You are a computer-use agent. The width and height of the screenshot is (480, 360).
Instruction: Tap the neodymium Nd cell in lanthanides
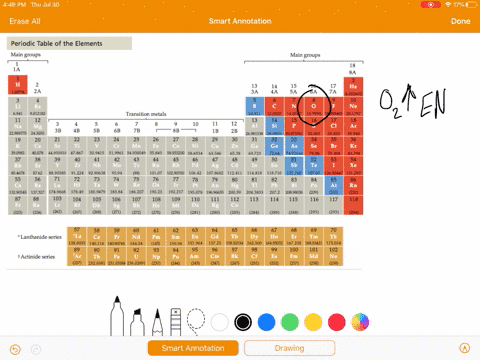click(x=136, y=237)
